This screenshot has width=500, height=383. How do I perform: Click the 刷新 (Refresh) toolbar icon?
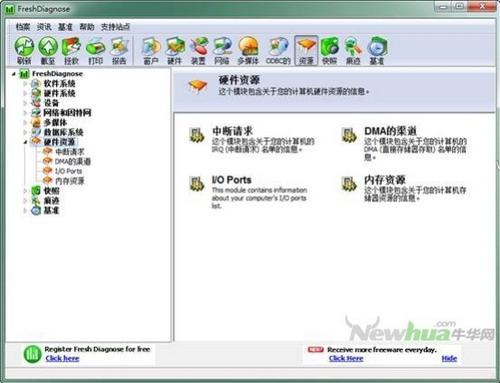pyautogui.click(x=24, y=51)
